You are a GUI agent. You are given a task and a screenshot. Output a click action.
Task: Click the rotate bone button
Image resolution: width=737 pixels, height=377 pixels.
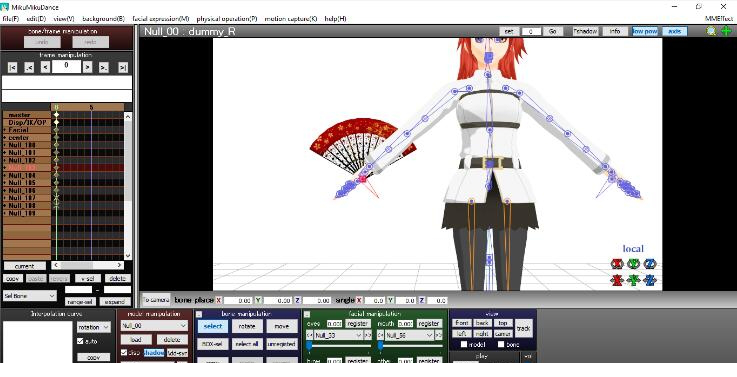click(x=247, y=326)
